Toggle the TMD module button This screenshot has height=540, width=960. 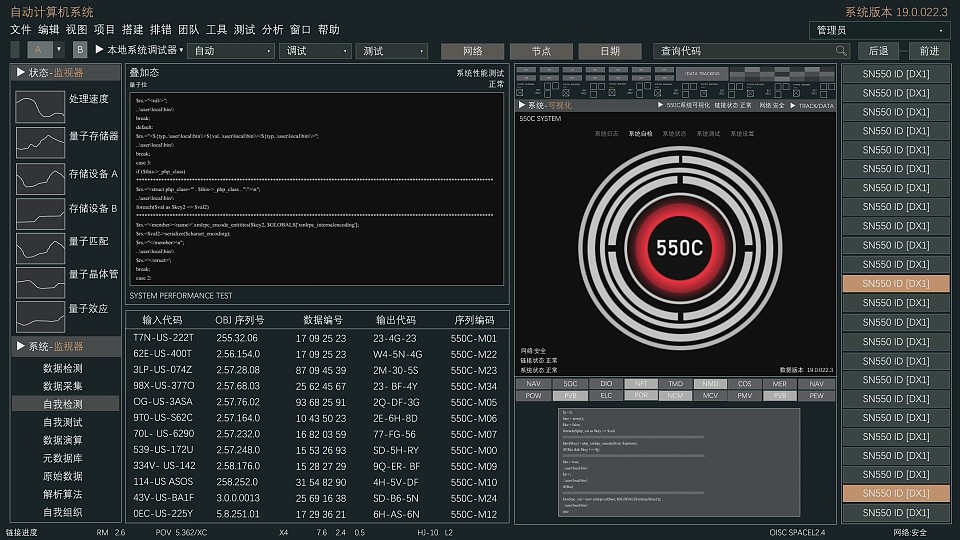(x=675, y=384)
